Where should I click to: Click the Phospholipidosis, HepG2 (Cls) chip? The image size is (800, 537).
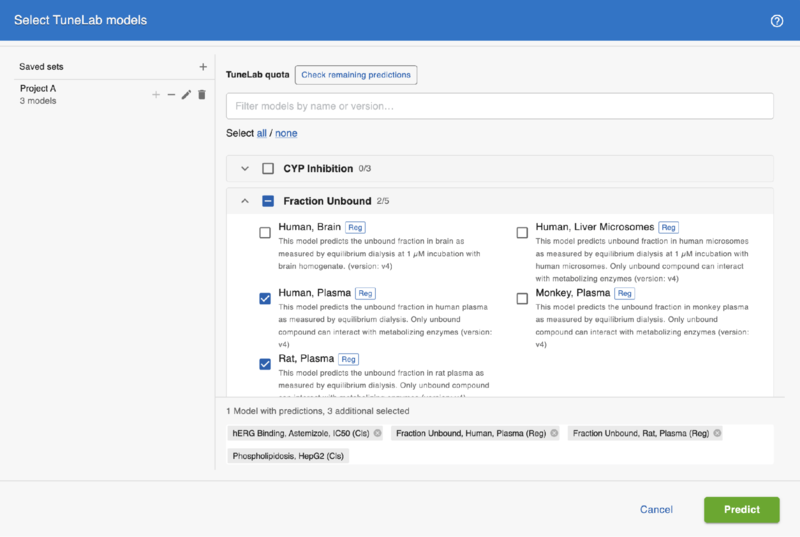(288, 456)
